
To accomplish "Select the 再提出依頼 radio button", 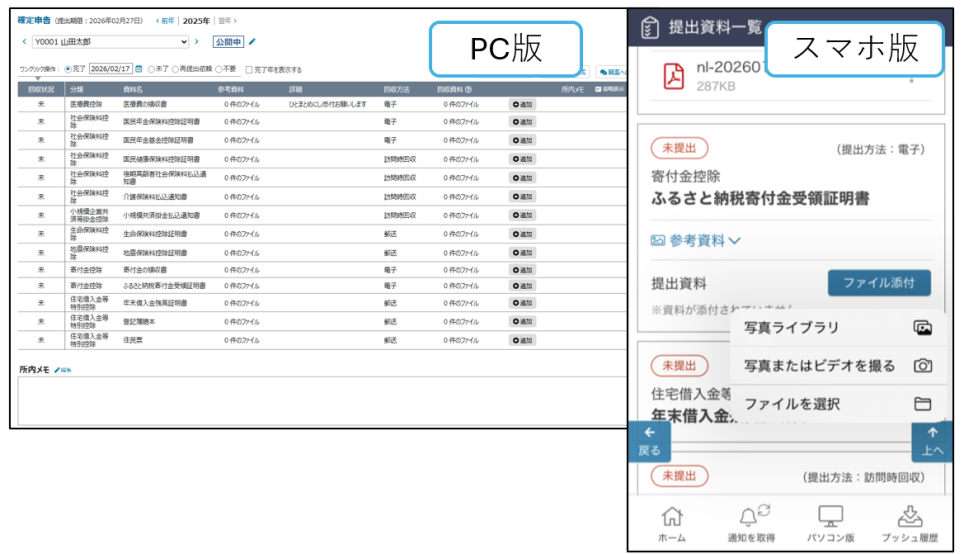I will [175, 70].
